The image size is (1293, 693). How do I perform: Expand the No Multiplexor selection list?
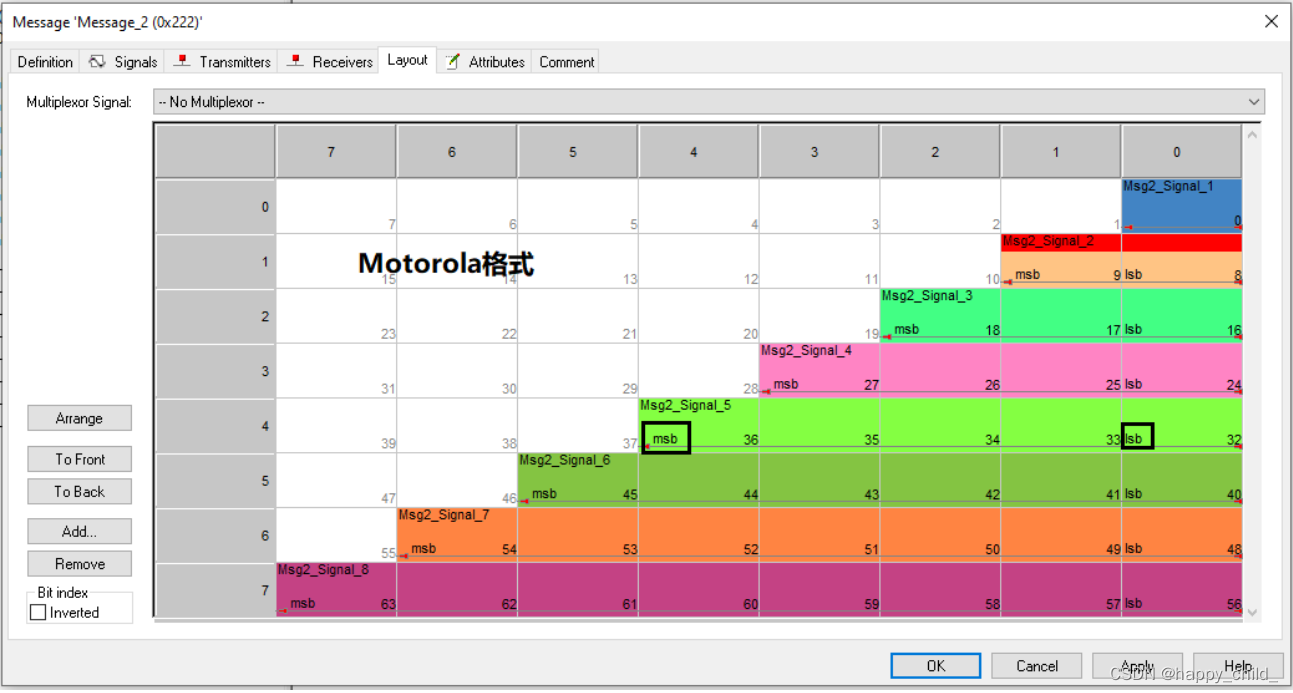click(1253, 101)
